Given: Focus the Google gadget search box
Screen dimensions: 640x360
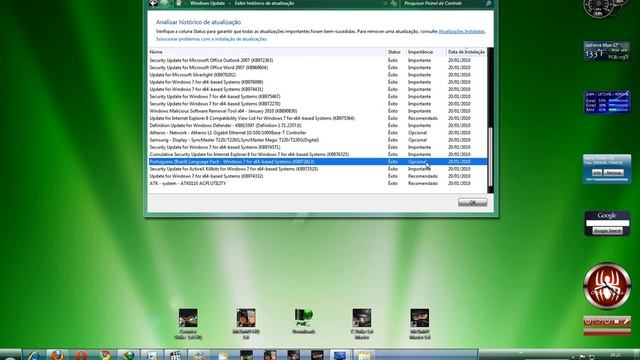Looking at the screenshot, I should click(607, 223).
